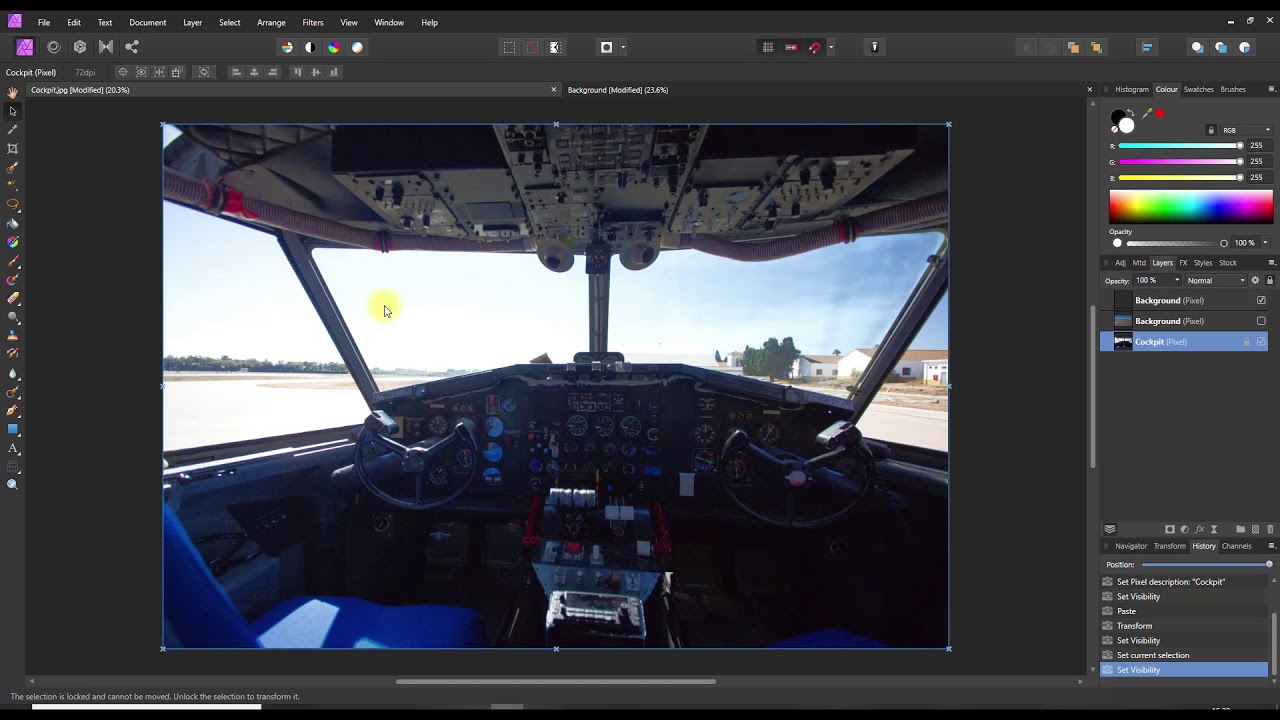Image resolution: width=1280 pixels, height=720 pixels.
Task: Close the Cockpit.jpg document tab
Action: click(x=554, y=90)
